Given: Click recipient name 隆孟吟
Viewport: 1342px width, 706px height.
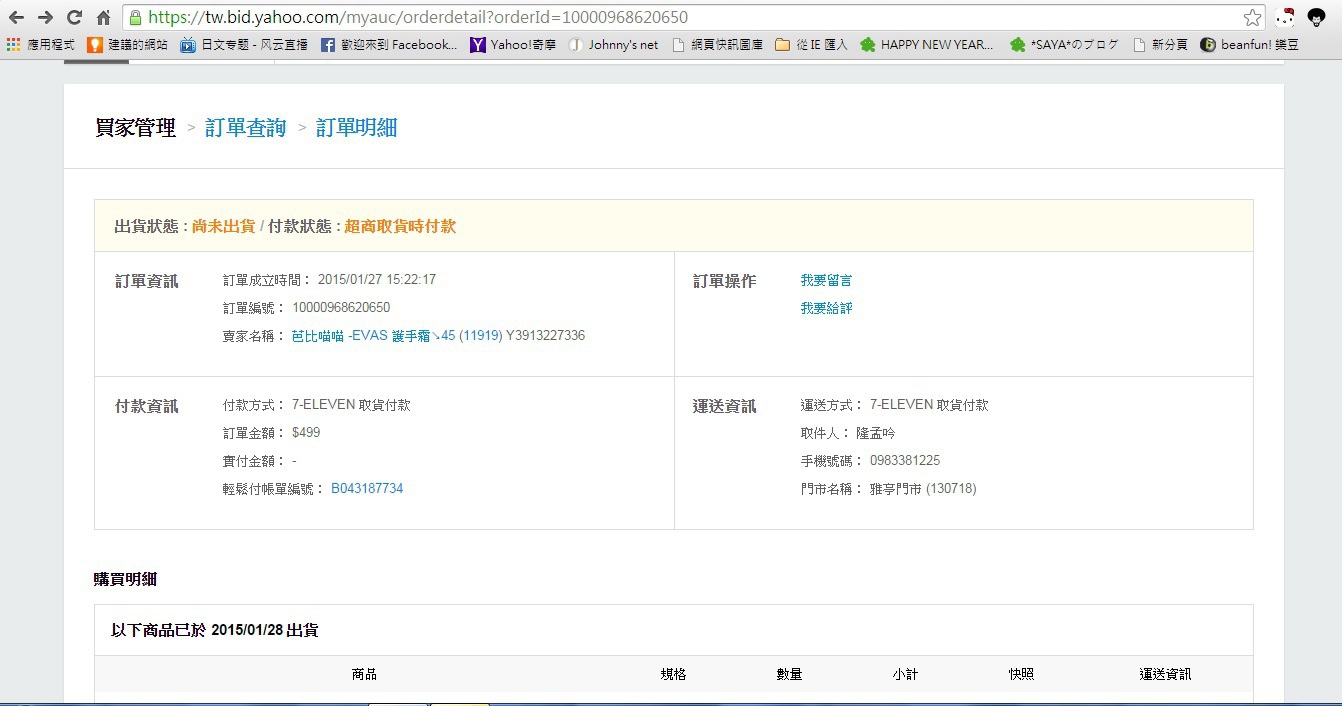Looking at the screenshot, I should [x=877, y=433].
